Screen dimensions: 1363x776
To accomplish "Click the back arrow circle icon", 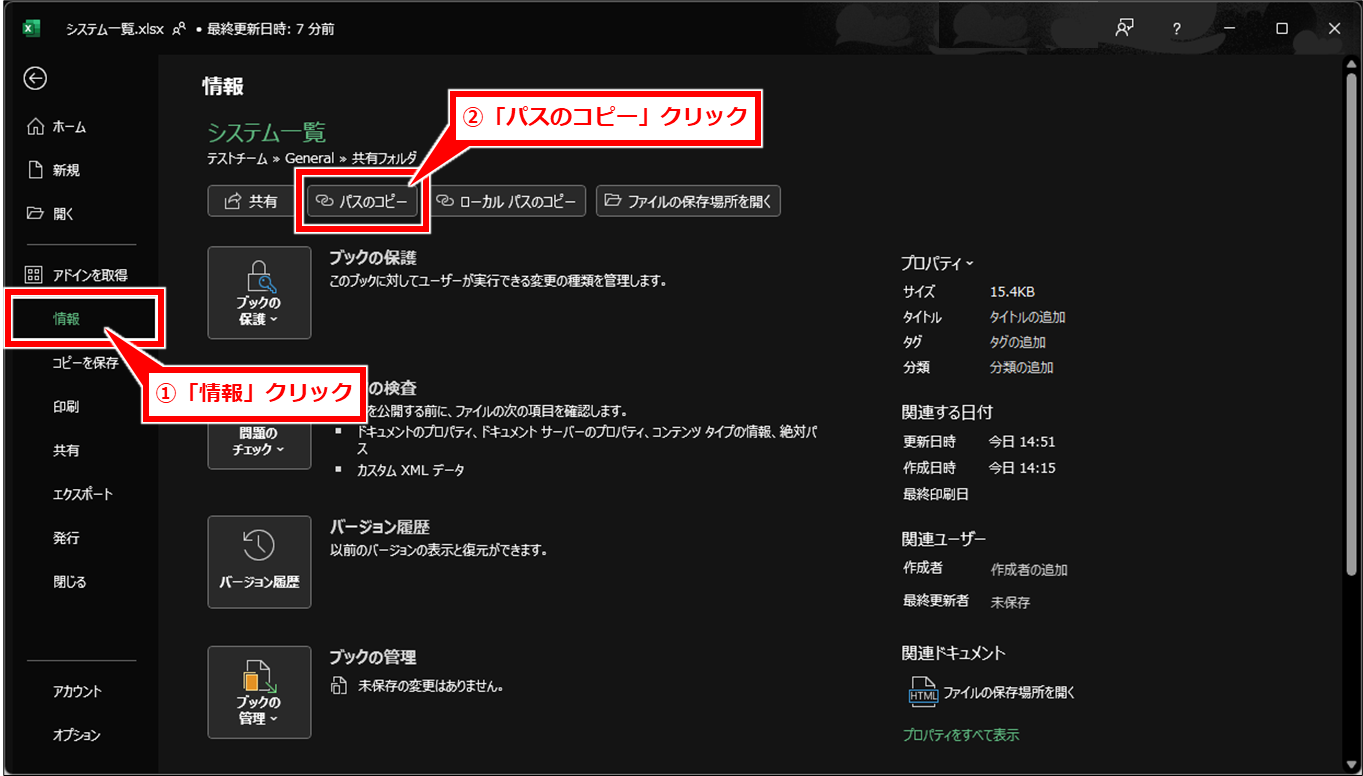I will 35,78.
